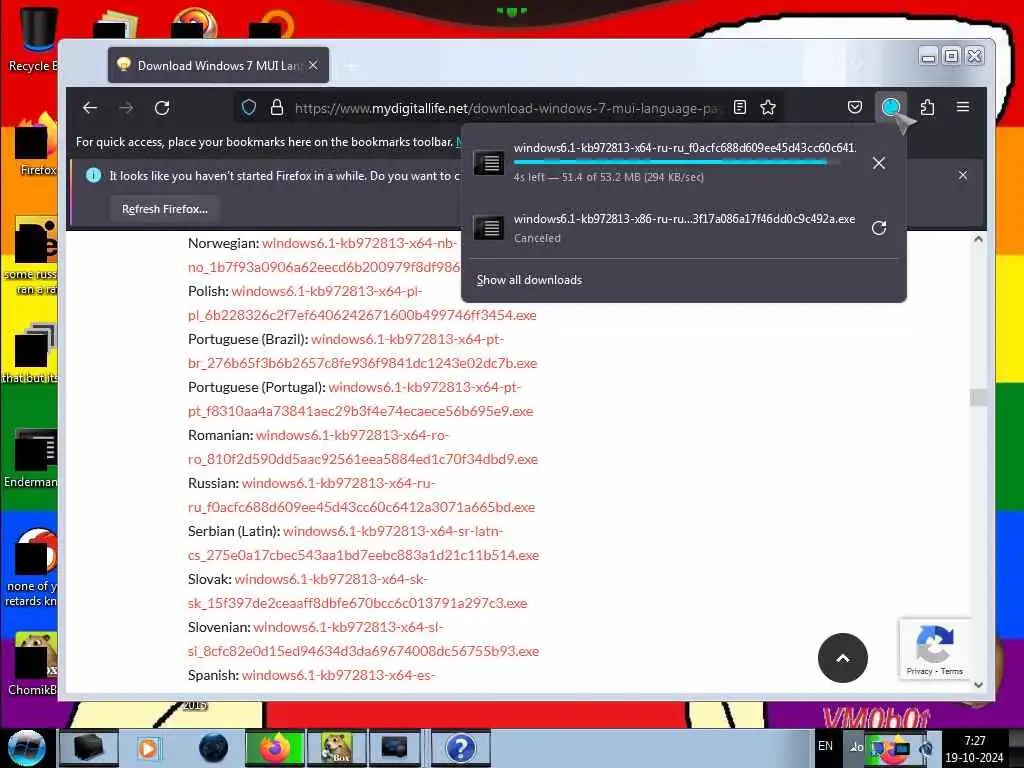Image resolution: width=1024 pixels, height=768 pixels.
Task: Cancel the x64-ru-ru download in progress
Action: 879,163
